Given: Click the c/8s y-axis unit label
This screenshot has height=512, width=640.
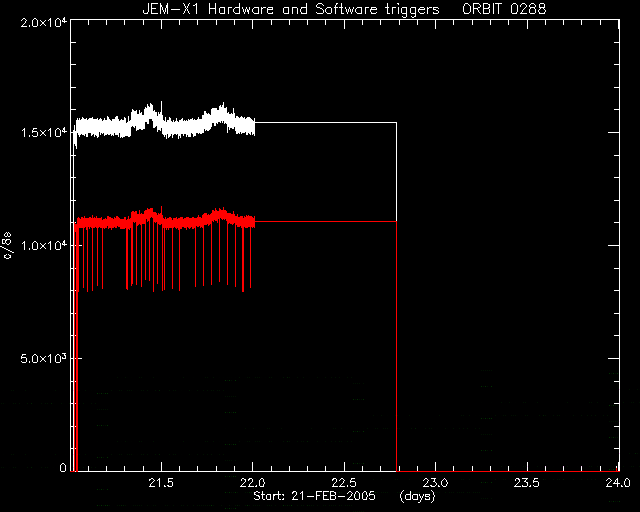Looking at the screenshot, I should click(8, 245).
